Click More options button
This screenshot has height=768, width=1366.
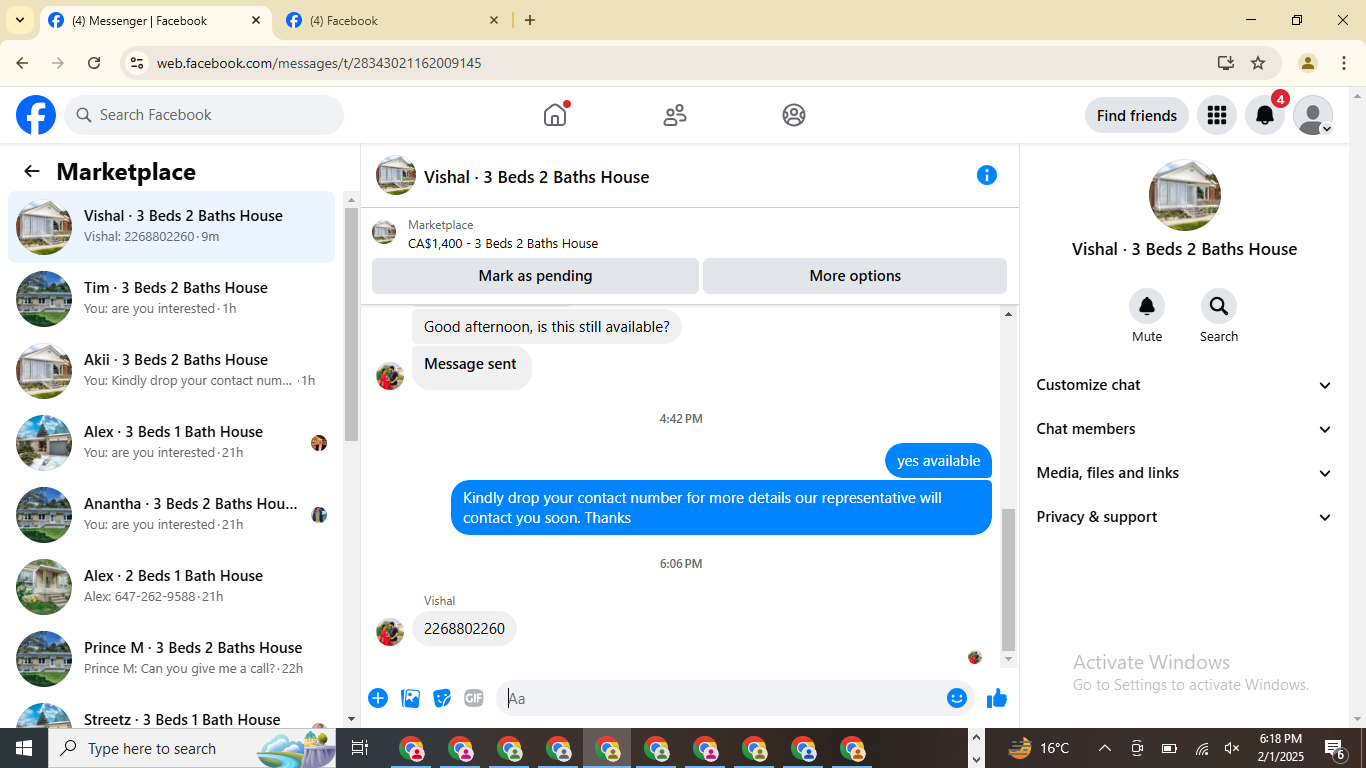click(855, 276)
